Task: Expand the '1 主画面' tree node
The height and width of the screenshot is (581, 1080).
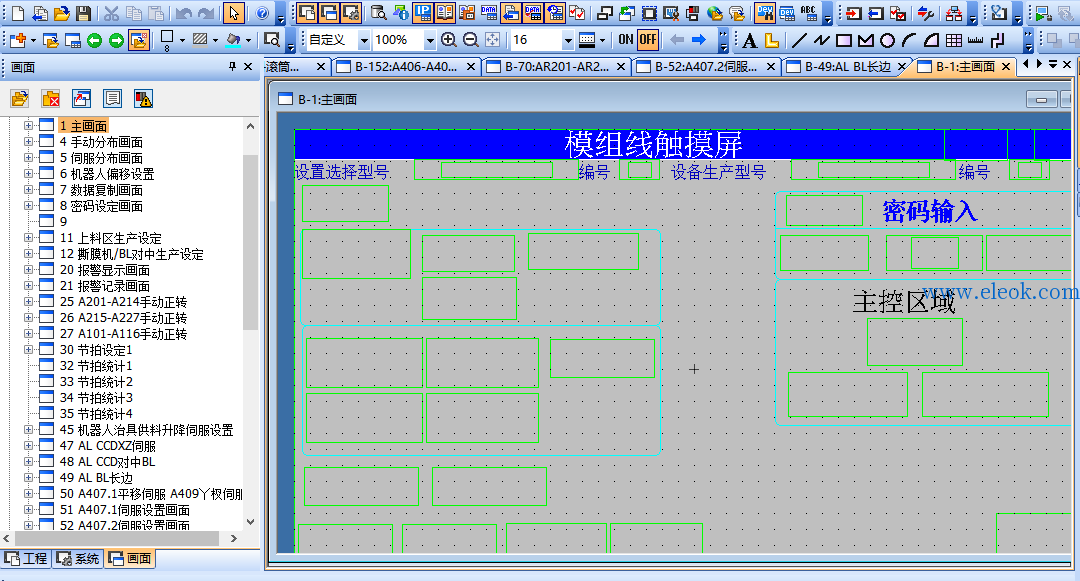Action: [x=28, y=125]
